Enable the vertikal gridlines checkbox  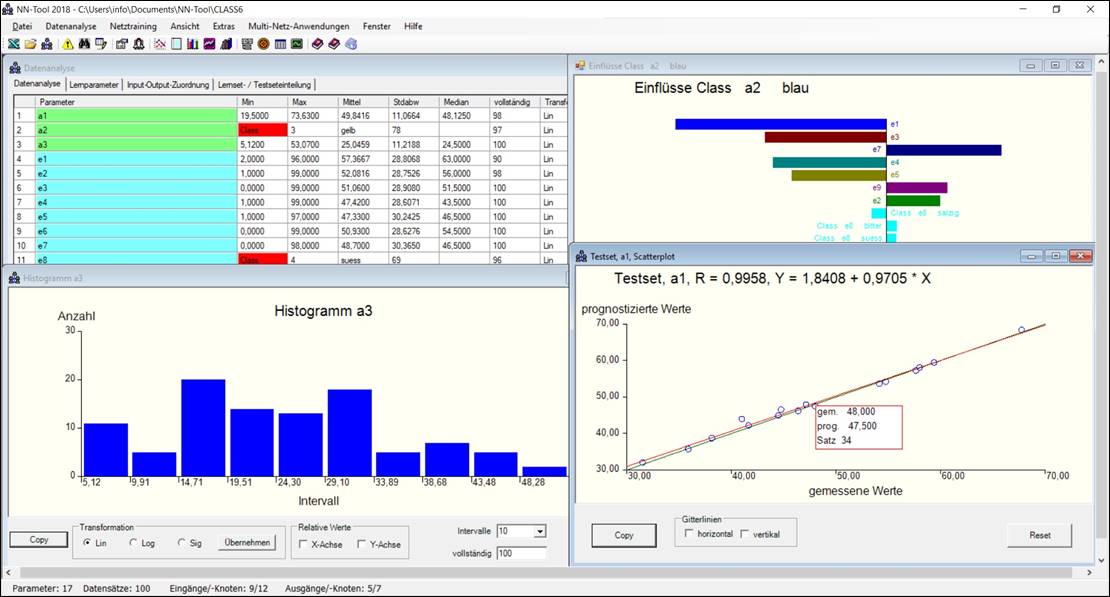(744, 534)
